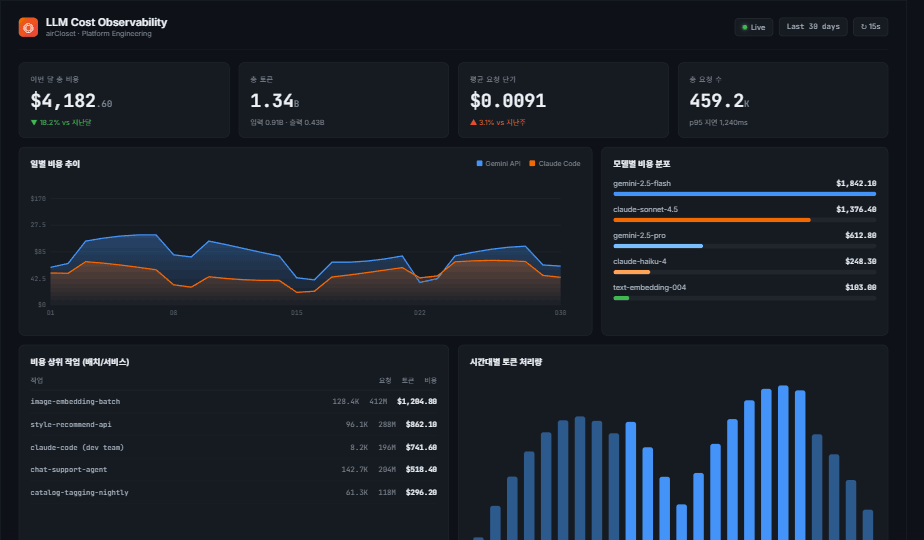Click the 15s auto-refresh button
The height and width of the screenshot is (540, 924).
(x=870, y=27)
